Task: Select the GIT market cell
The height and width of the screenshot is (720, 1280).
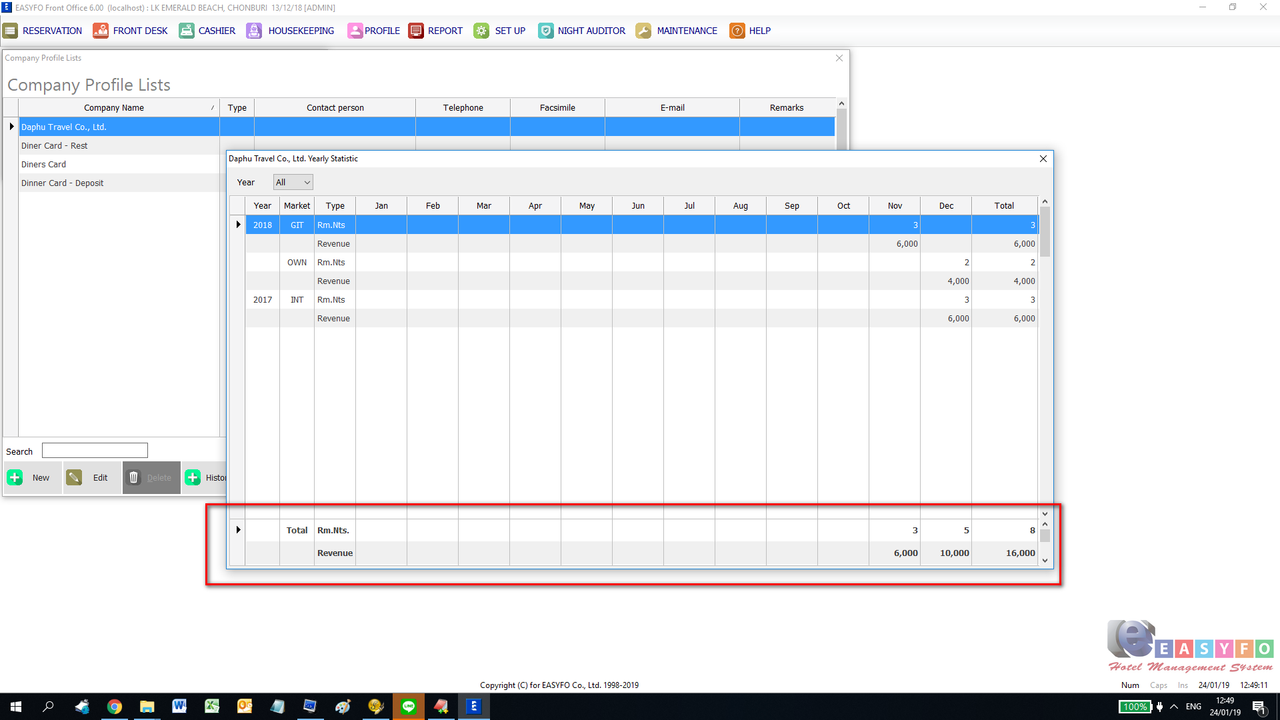Action: pos(297,225)
